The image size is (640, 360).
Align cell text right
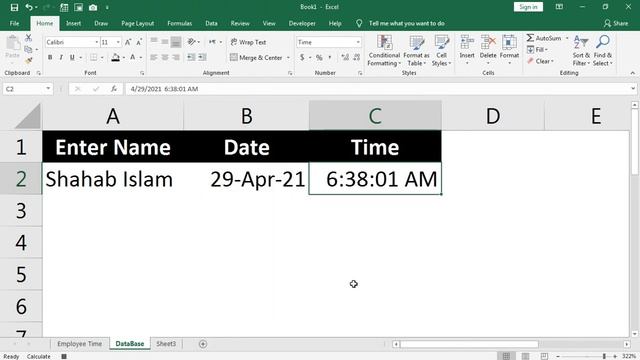click(176, 58)
